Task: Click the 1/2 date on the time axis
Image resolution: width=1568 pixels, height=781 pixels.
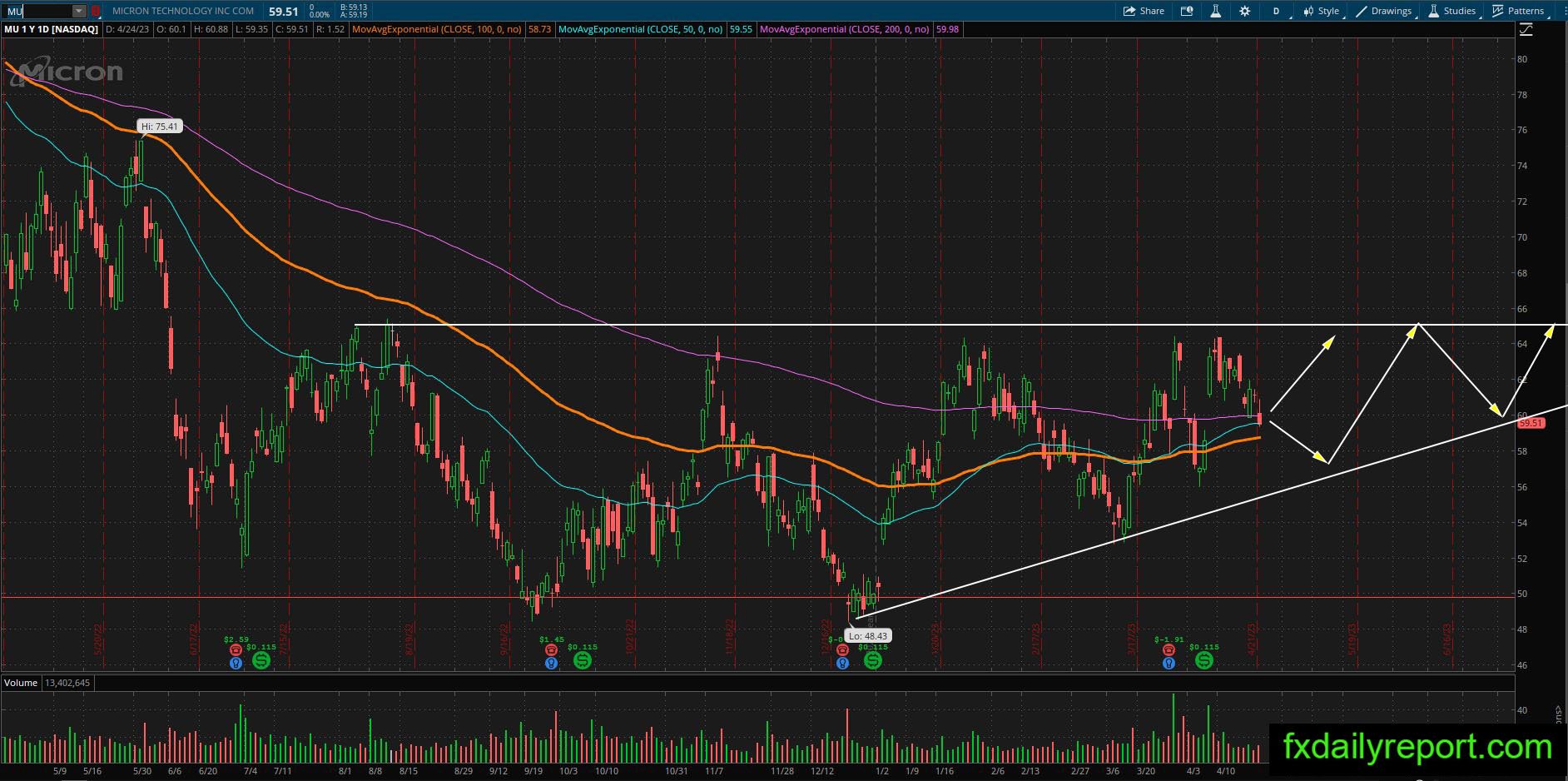Action: click(x=882, y=771)
